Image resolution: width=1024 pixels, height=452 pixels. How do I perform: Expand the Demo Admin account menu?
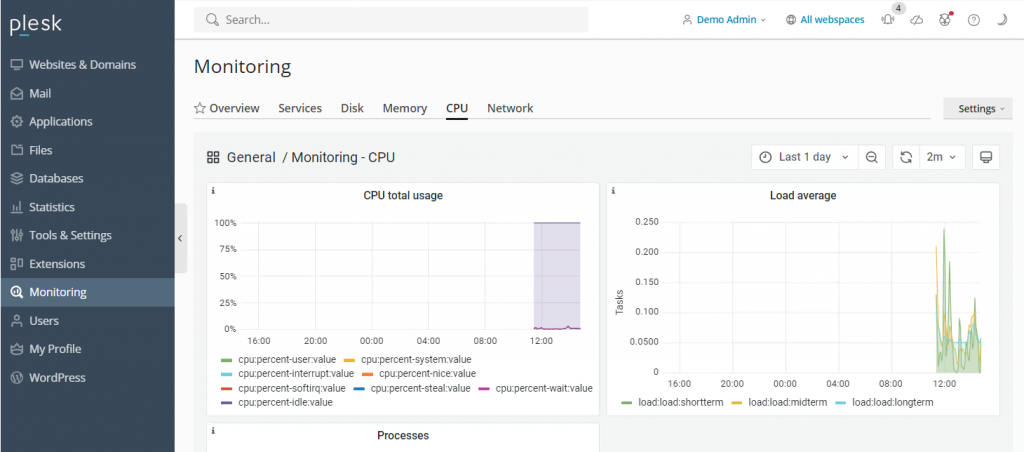point(724,20)
